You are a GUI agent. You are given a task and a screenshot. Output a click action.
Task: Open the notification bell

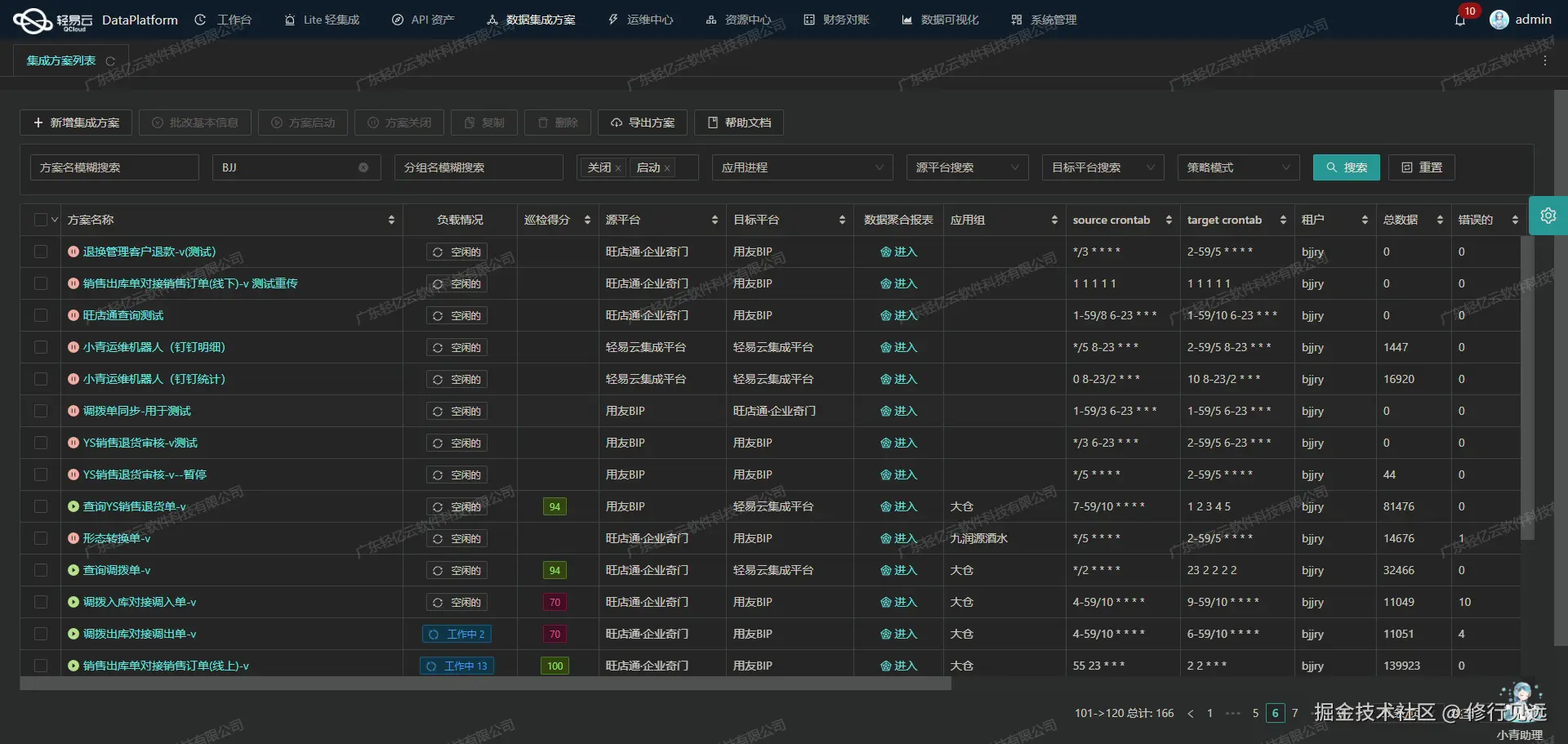tap(1459, 20)
